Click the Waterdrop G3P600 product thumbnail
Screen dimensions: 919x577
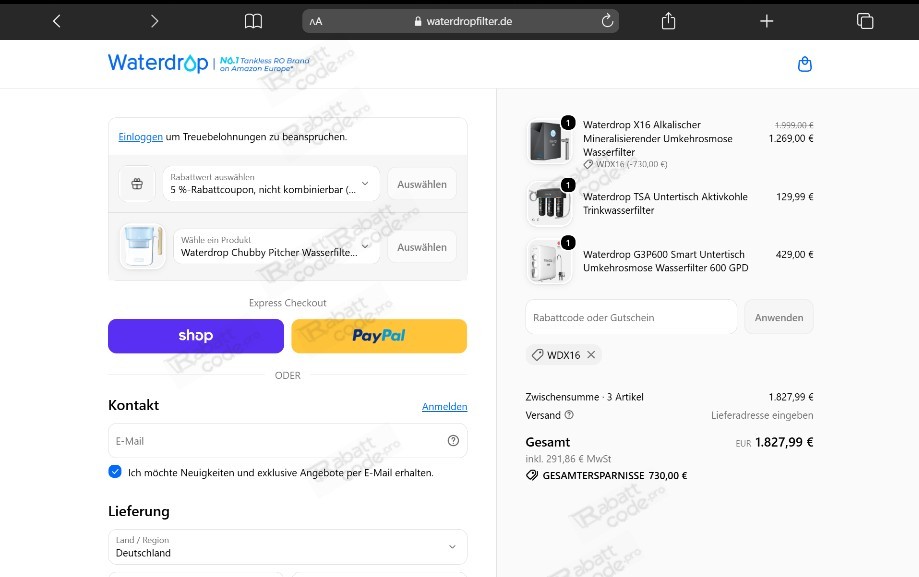(549, 262)
